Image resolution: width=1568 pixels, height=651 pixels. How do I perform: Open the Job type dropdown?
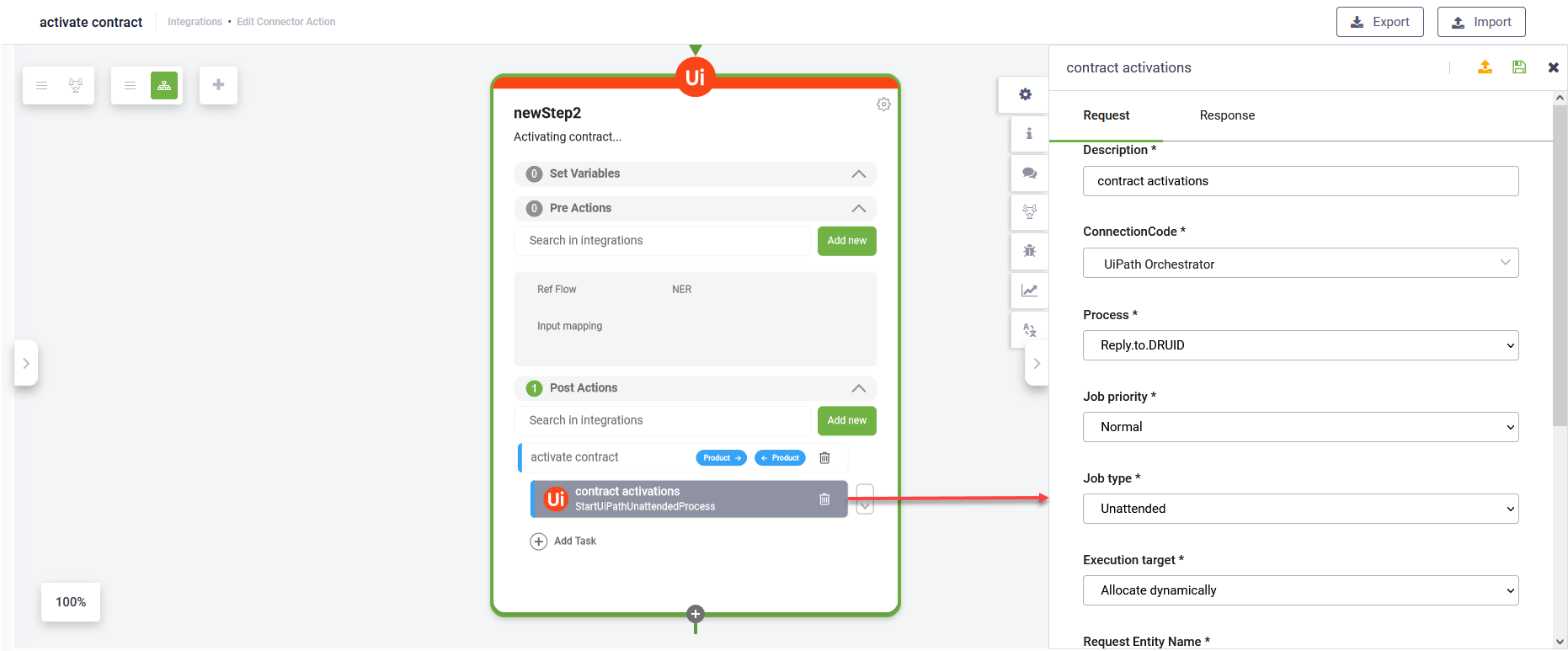click(x=1300, y=509)
